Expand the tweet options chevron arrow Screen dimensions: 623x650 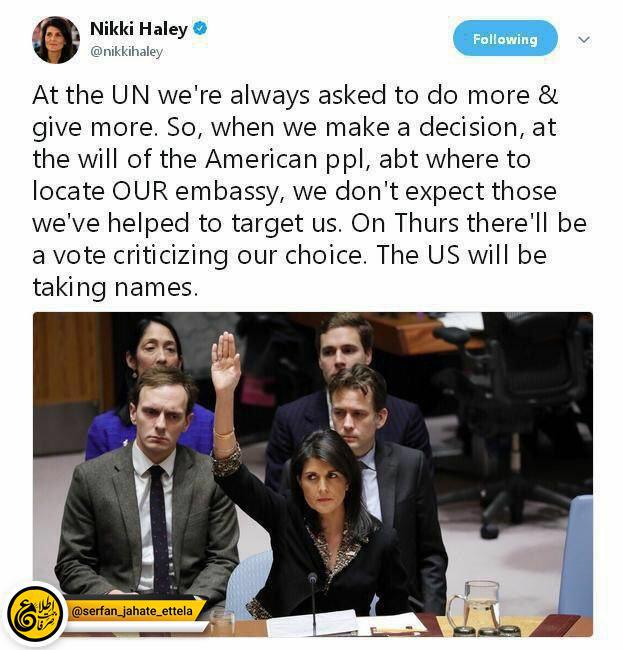[x=584, y=39]
